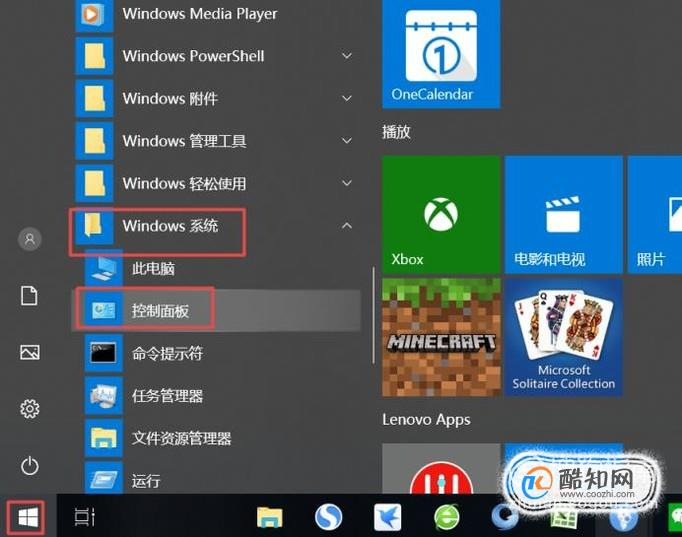
Task: Open 控制面板 icon in the list
Action: coord(104,310)
